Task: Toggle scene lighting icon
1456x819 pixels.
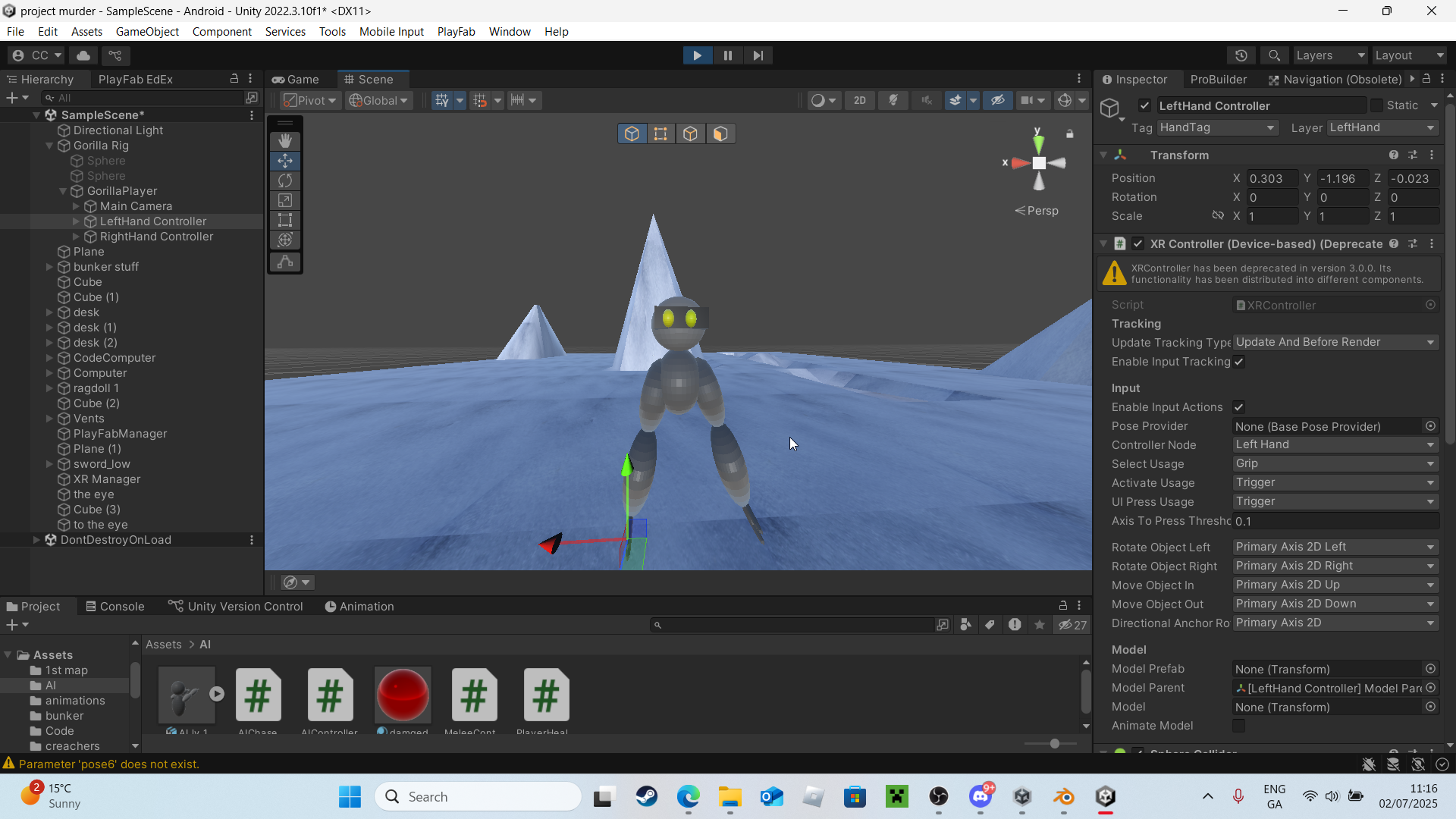Action: [893, 100]
